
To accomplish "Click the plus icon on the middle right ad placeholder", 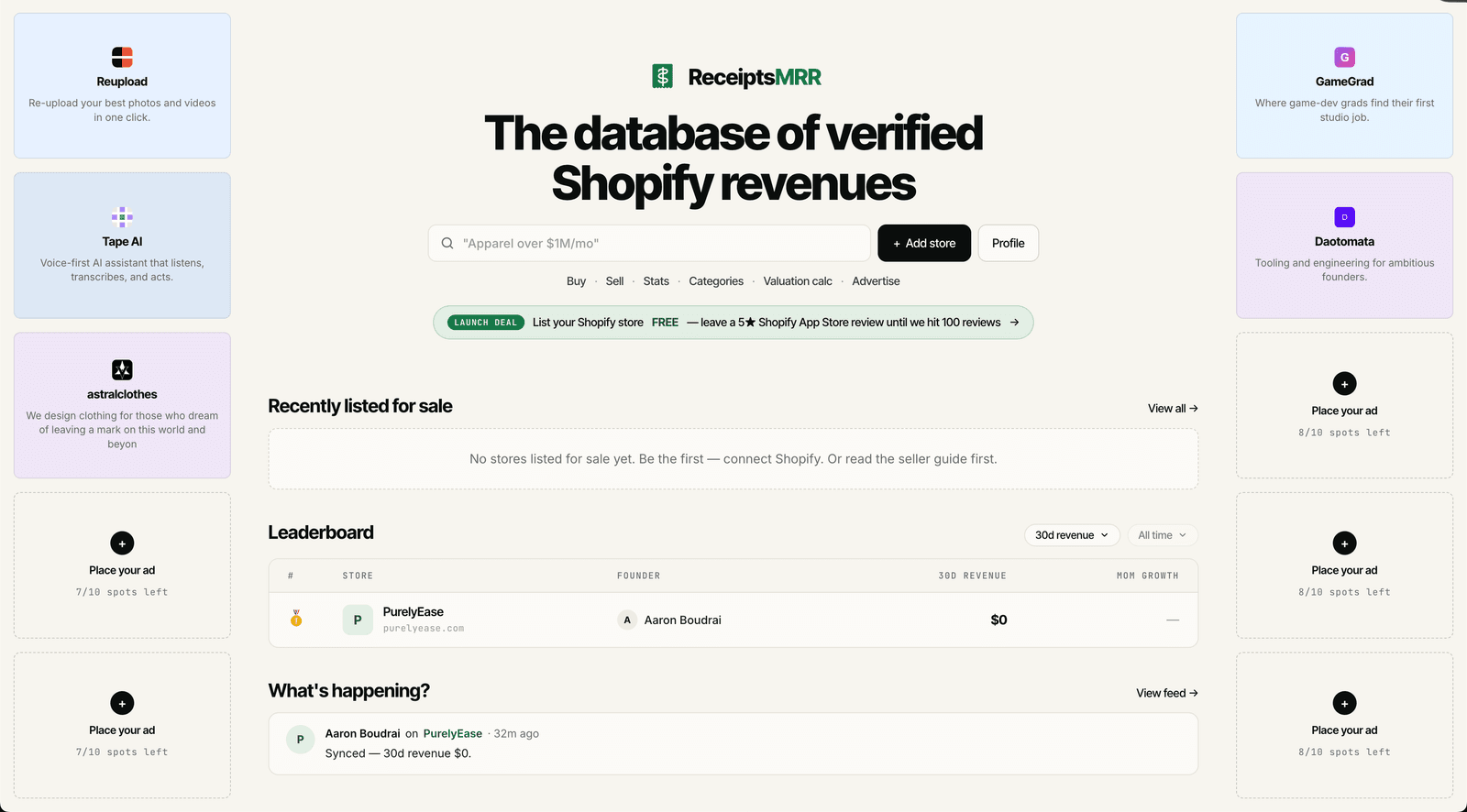I will 1344,543.
